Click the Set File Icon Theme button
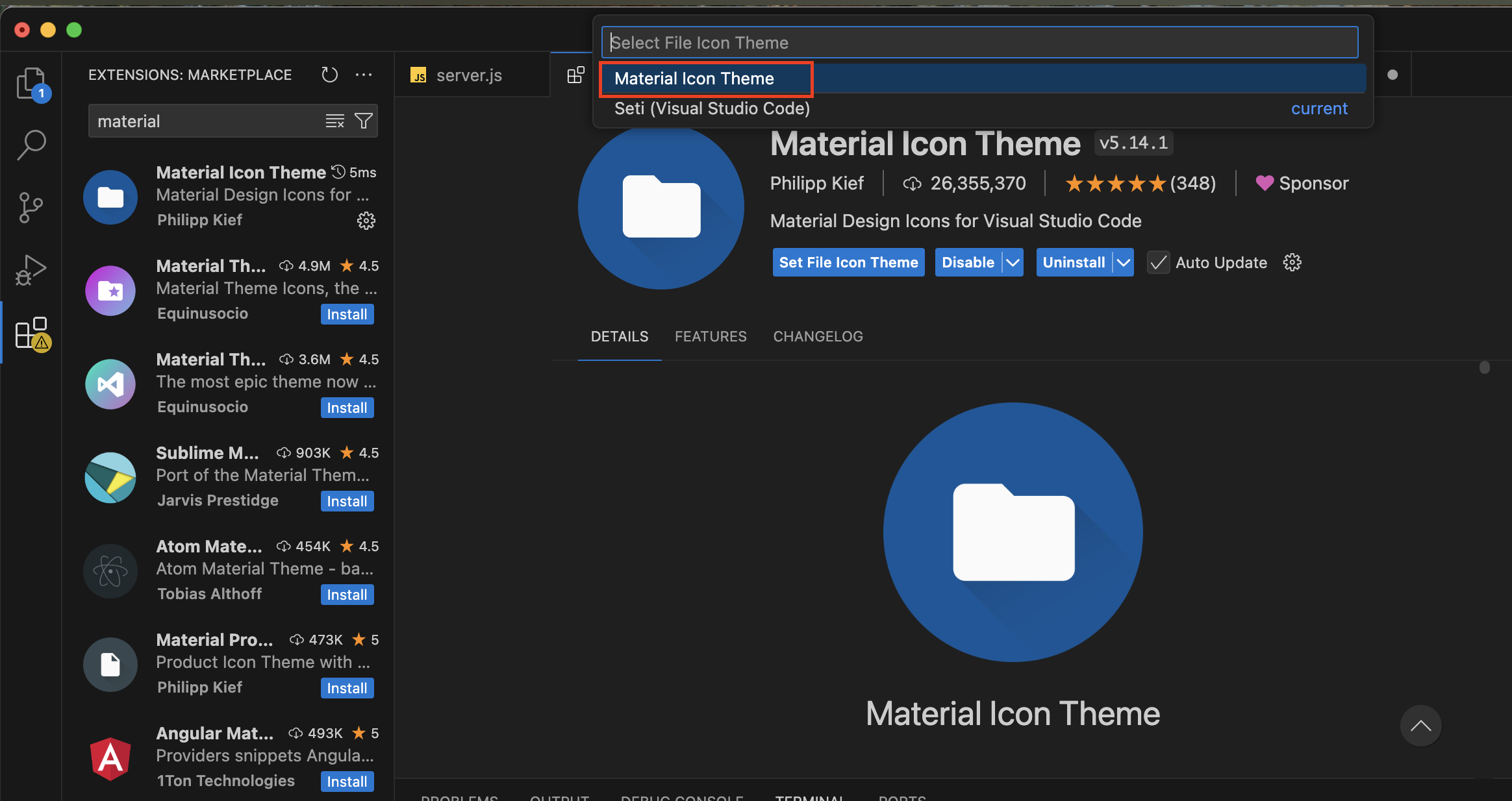Viewport: 1512px width, 801px height. tap(848, 262)
